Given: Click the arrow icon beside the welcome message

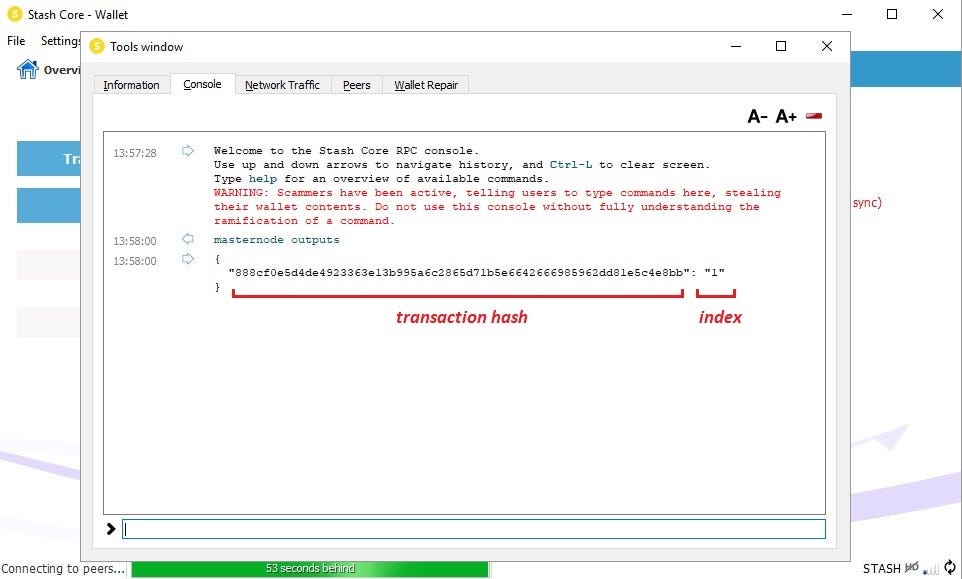Looking at the screenshot, I should coord(188,150).
